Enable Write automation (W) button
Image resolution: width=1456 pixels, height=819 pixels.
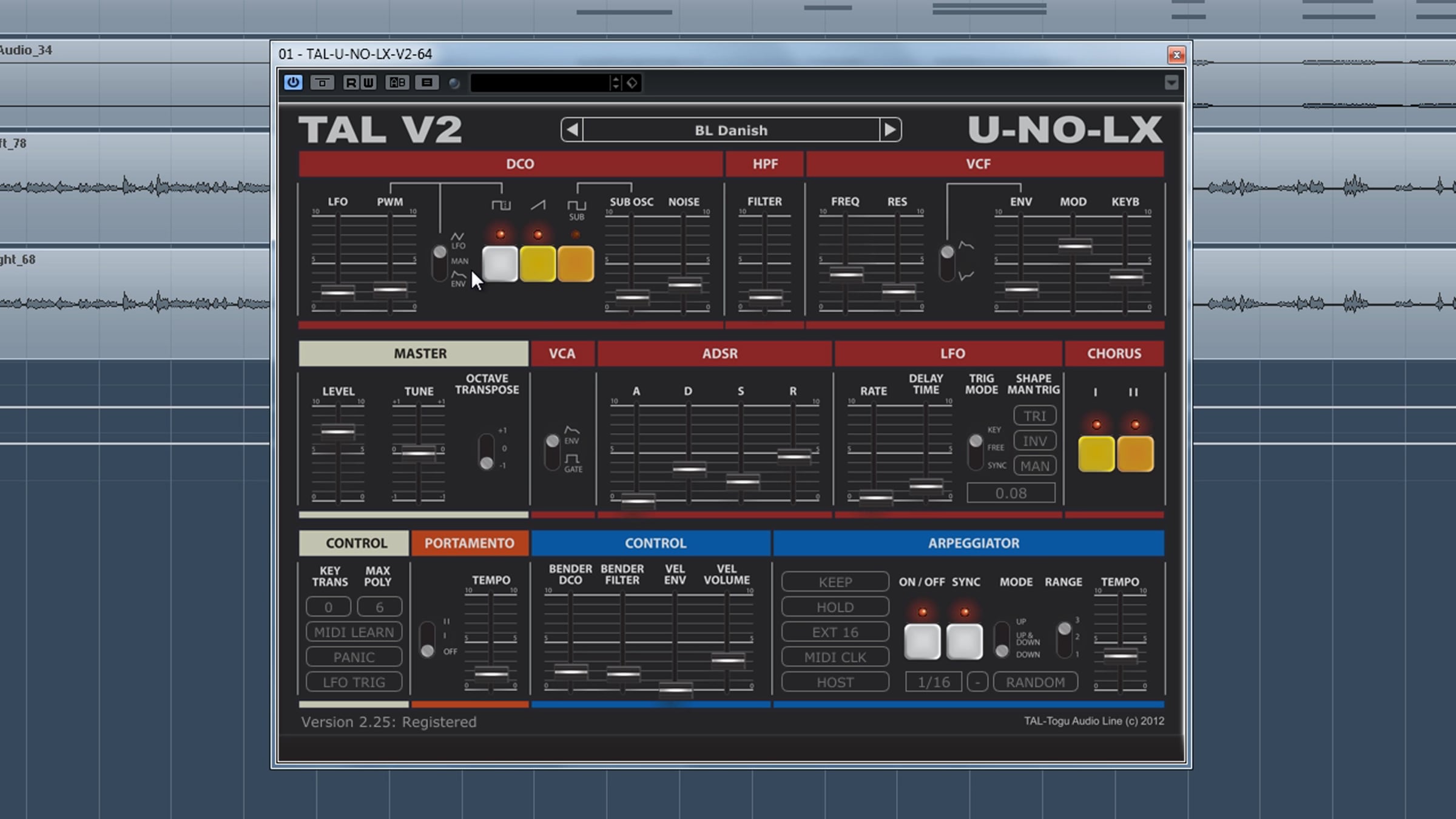click(x=368, y=83)
